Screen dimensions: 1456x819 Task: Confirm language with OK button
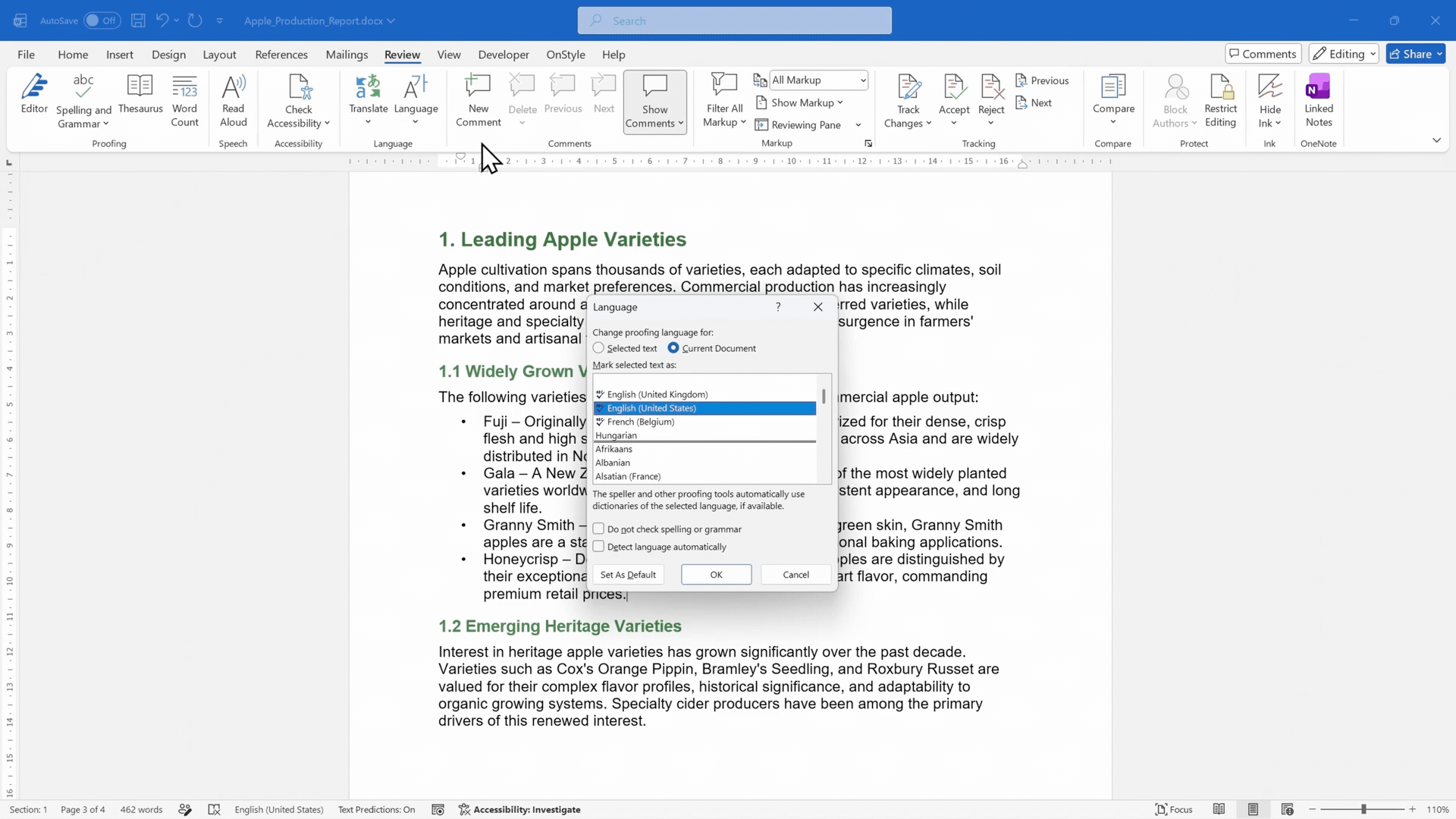[716, 574]
